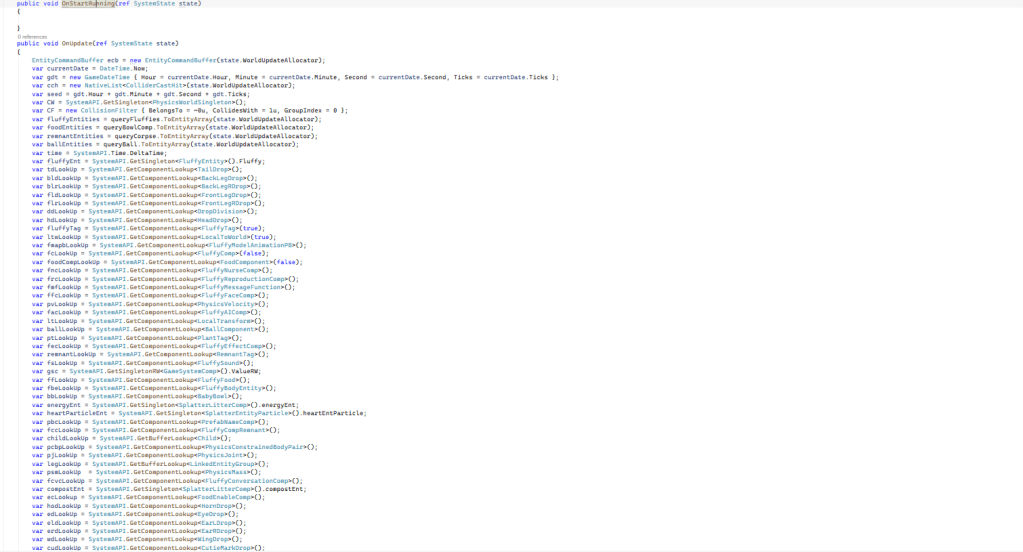Viewport: 1023px width, 552px height.
Task: Click 'FrontLegRDrop' in the flrLookUp line
Action: pos(226,203)
